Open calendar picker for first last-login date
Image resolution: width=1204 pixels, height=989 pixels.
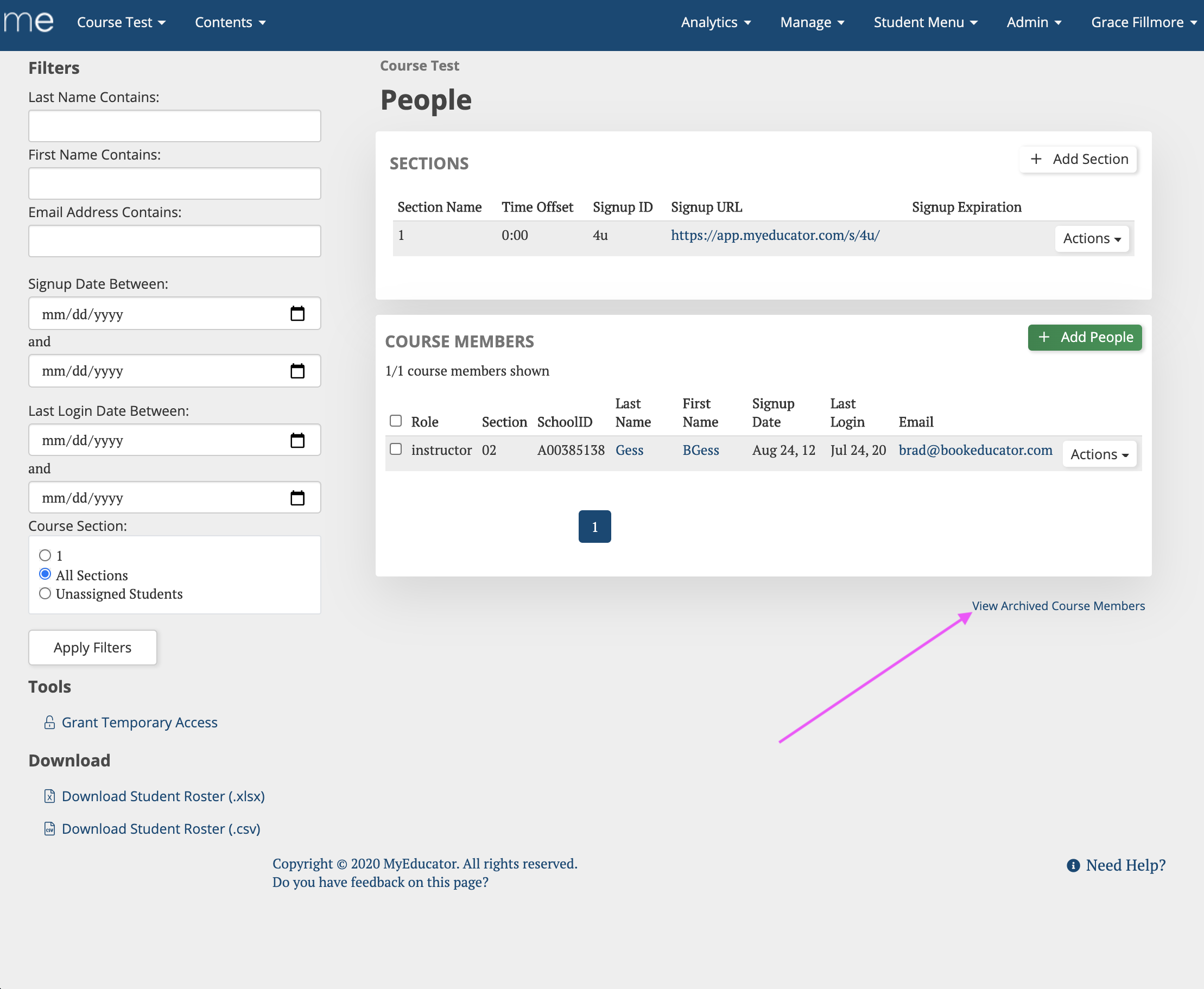297,440
